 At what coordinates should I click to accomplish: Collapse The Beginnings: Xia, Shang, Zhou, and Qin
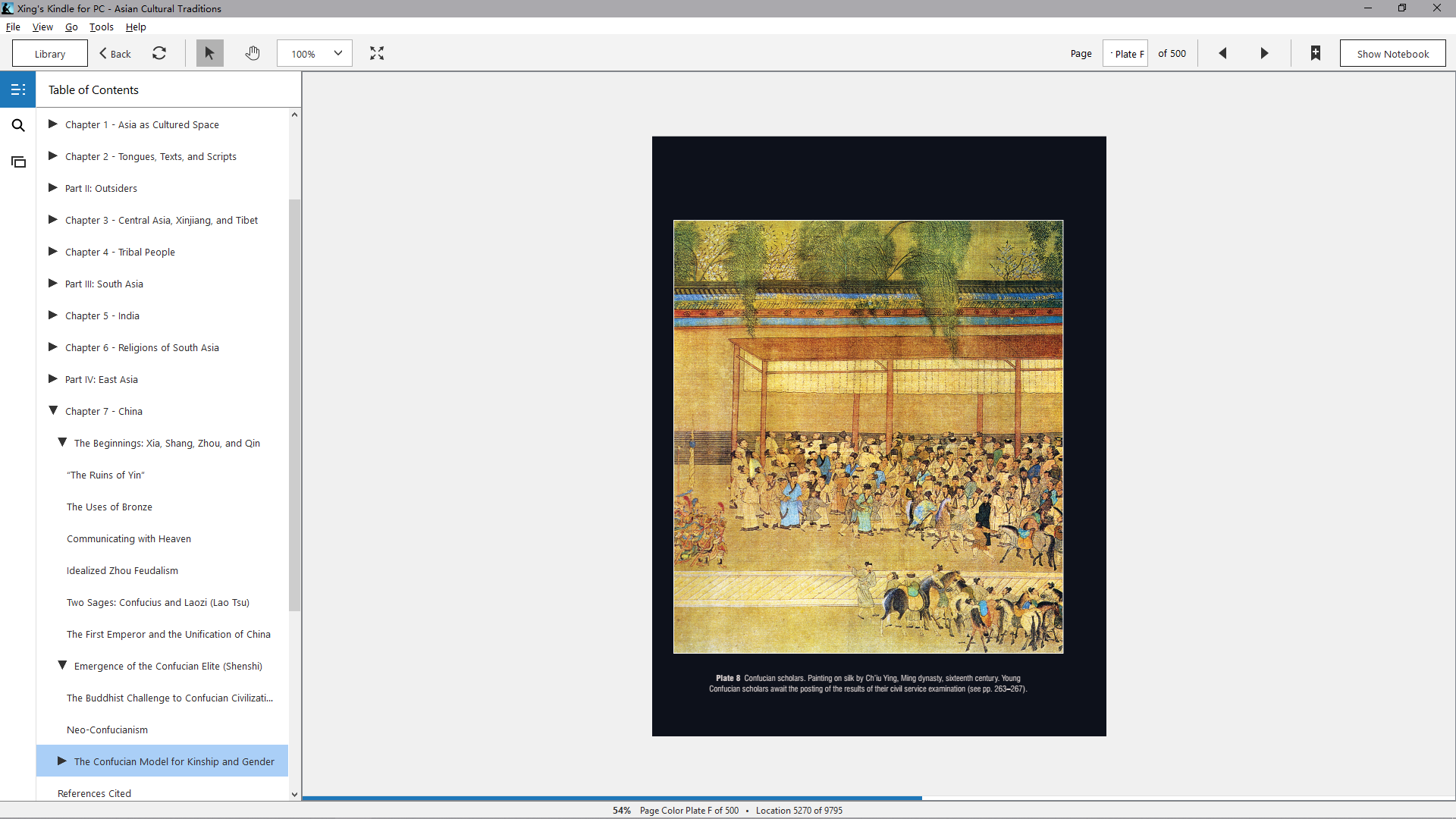(x=62, y=443)
